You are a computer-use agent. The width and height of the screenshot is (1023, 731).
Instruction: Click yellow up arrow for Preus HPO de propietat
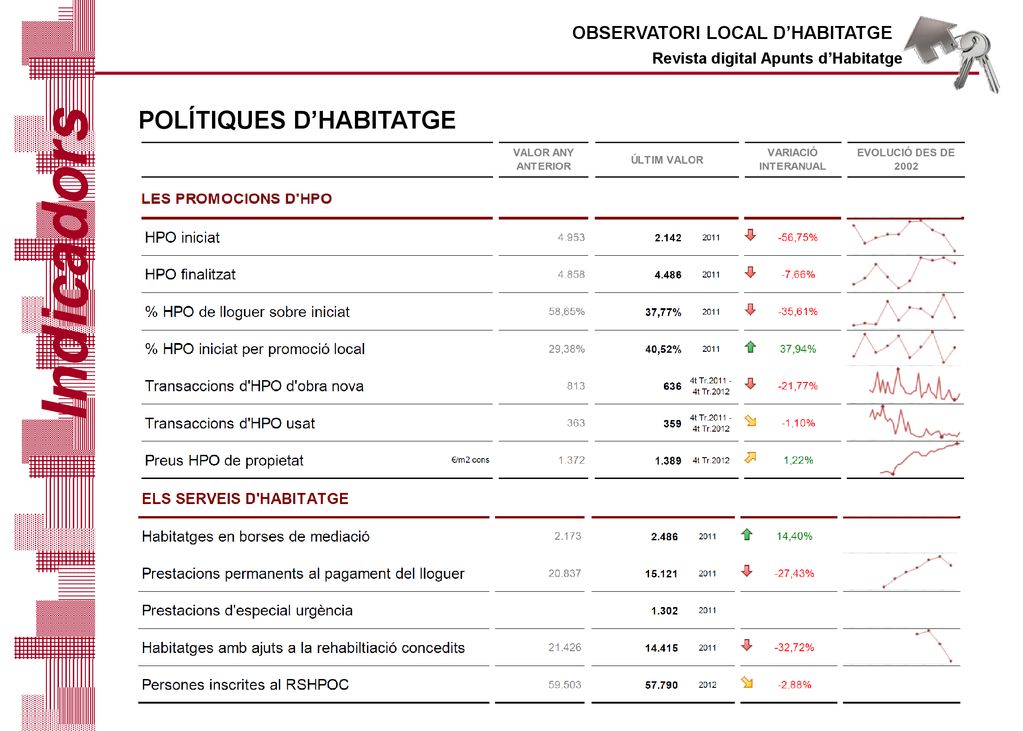pos(750,458)
